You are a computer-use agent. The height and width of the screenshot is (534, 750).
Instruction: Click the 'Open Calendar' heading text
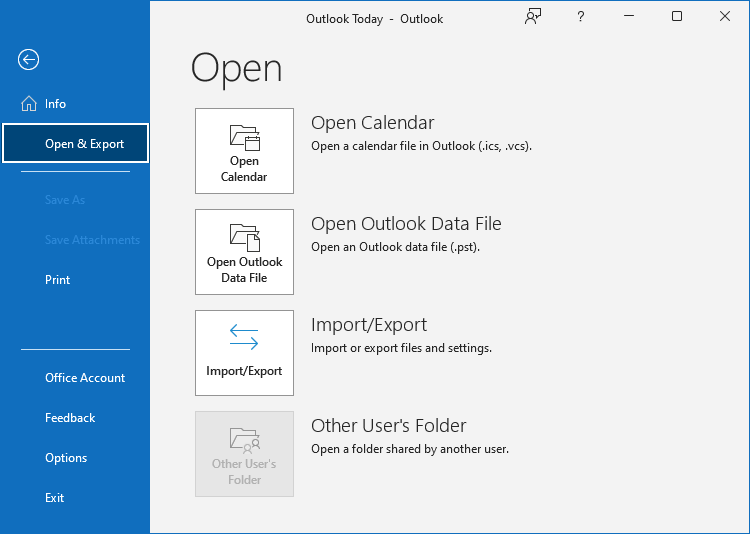point(373,123)
